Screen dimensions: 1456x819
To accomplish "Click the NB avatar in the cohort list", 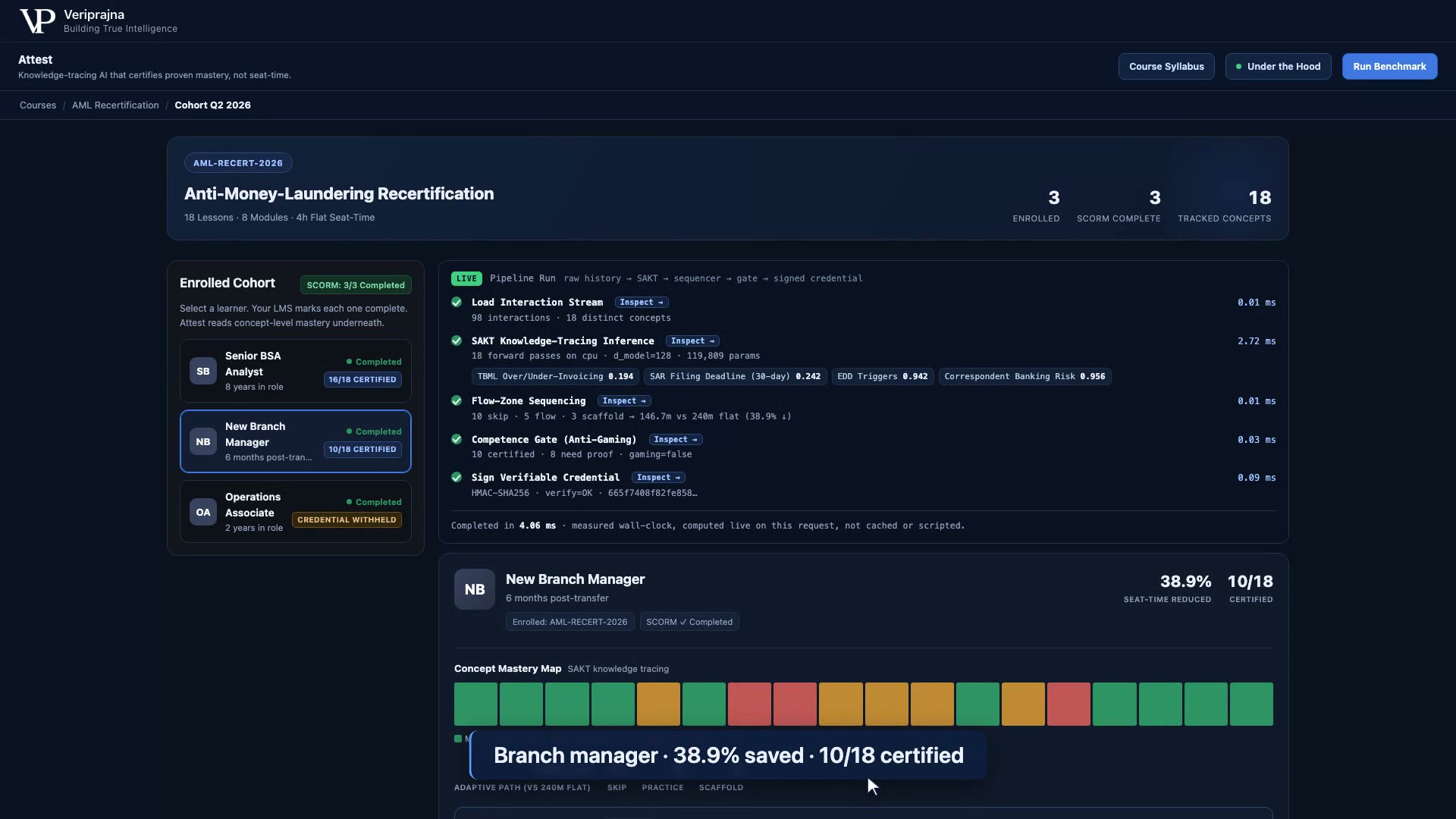I will coord(203,441).
